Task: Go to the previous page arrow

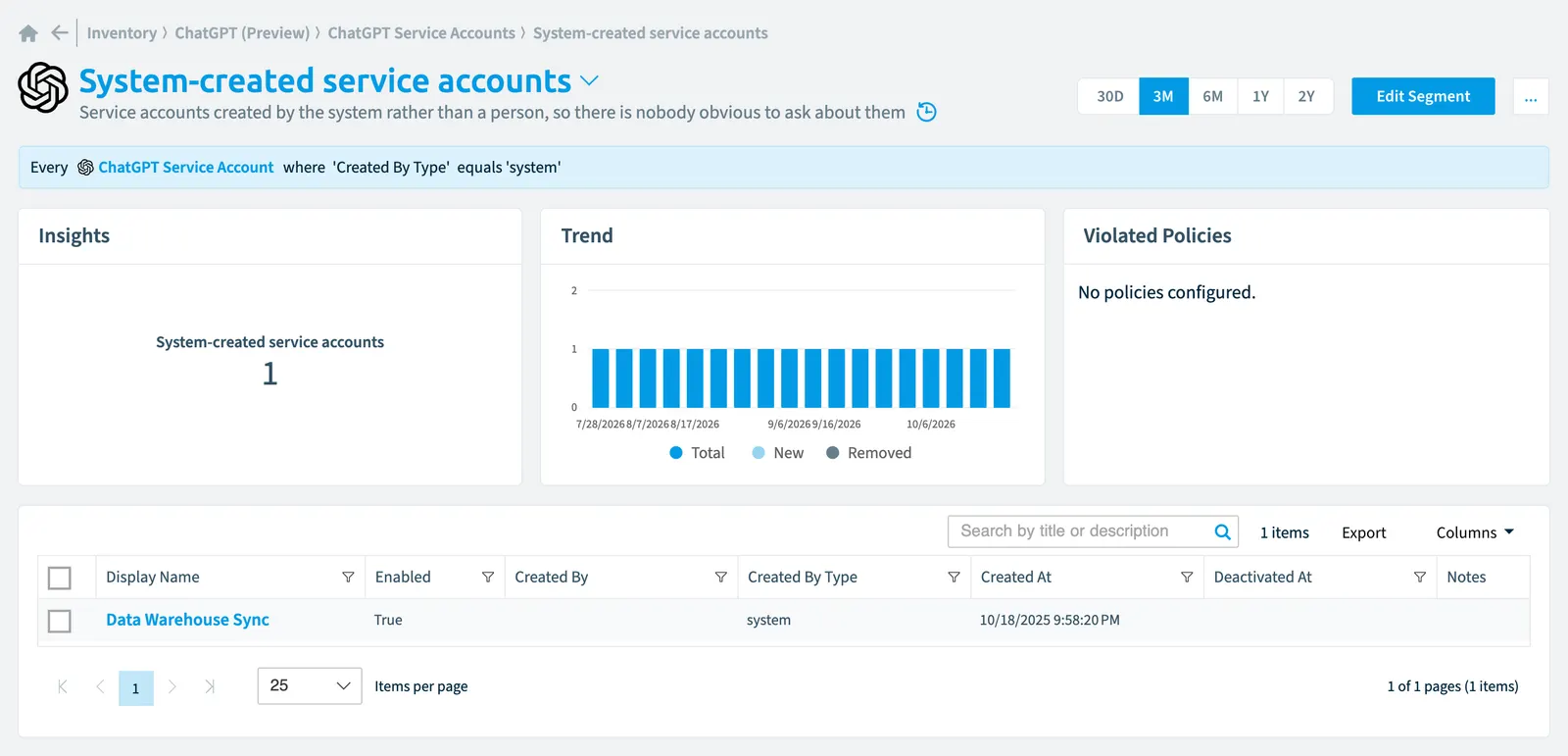Action: click(x=100, y=686)
